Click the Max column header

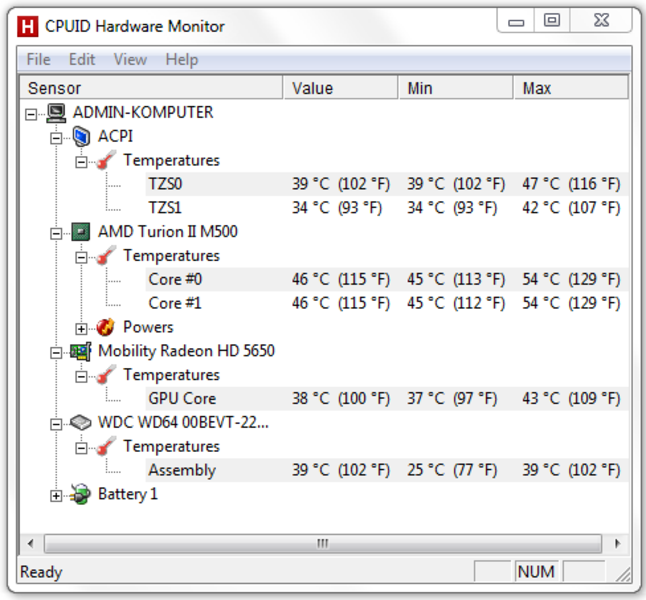pos(571,88)
